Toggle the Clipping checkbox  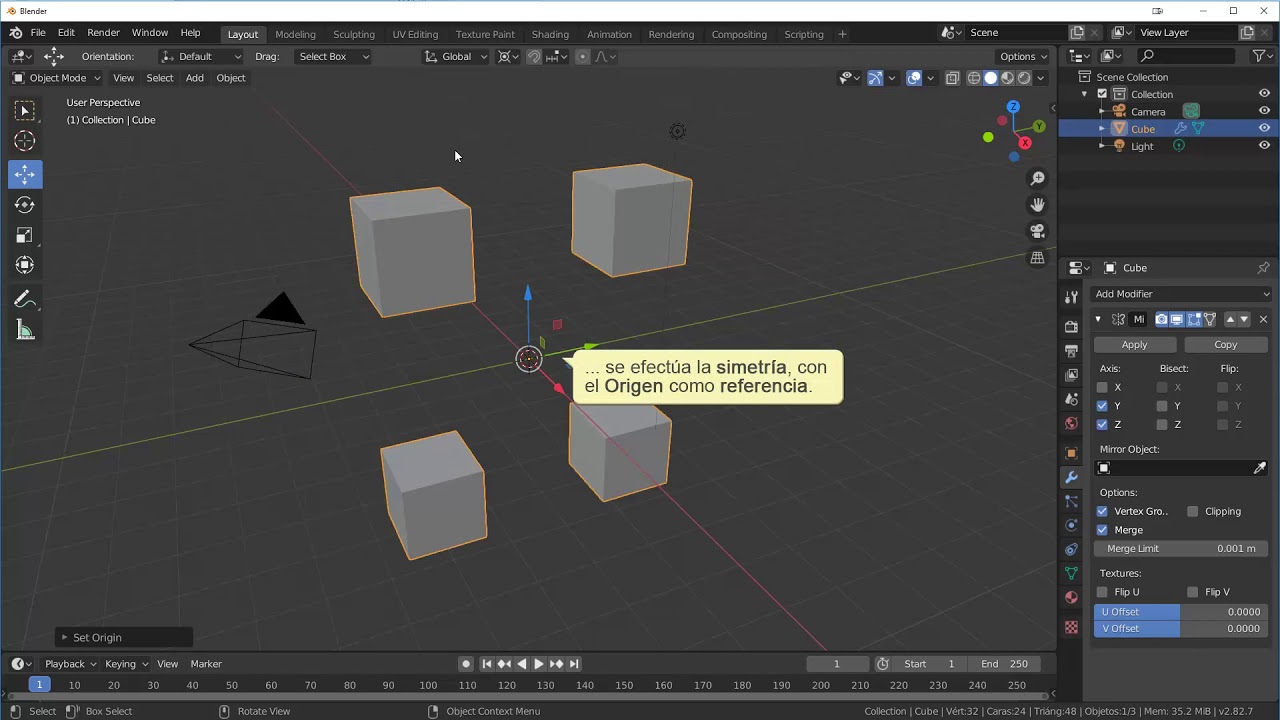tap(1192, 511)
